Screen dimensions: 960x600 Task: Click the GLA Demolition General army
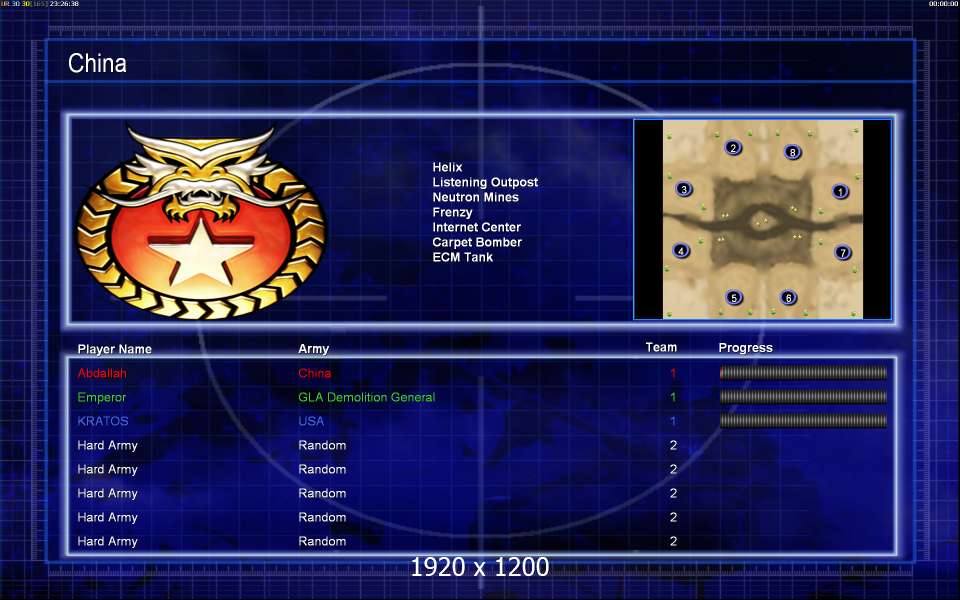pos(366,397)
